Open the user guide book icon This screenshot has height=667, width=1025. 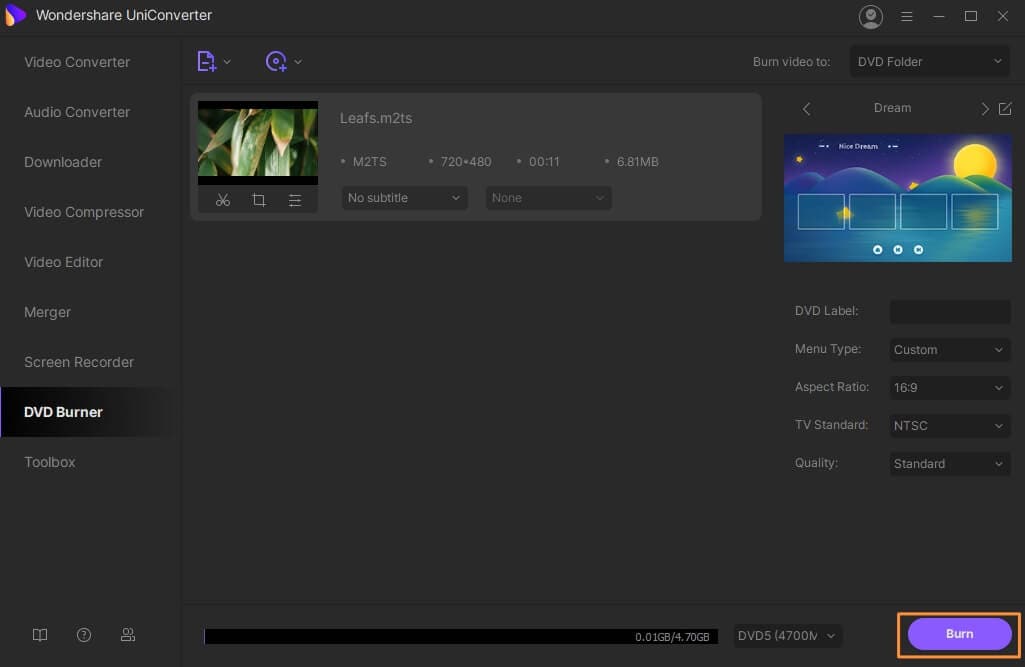(x=40, y=635)
